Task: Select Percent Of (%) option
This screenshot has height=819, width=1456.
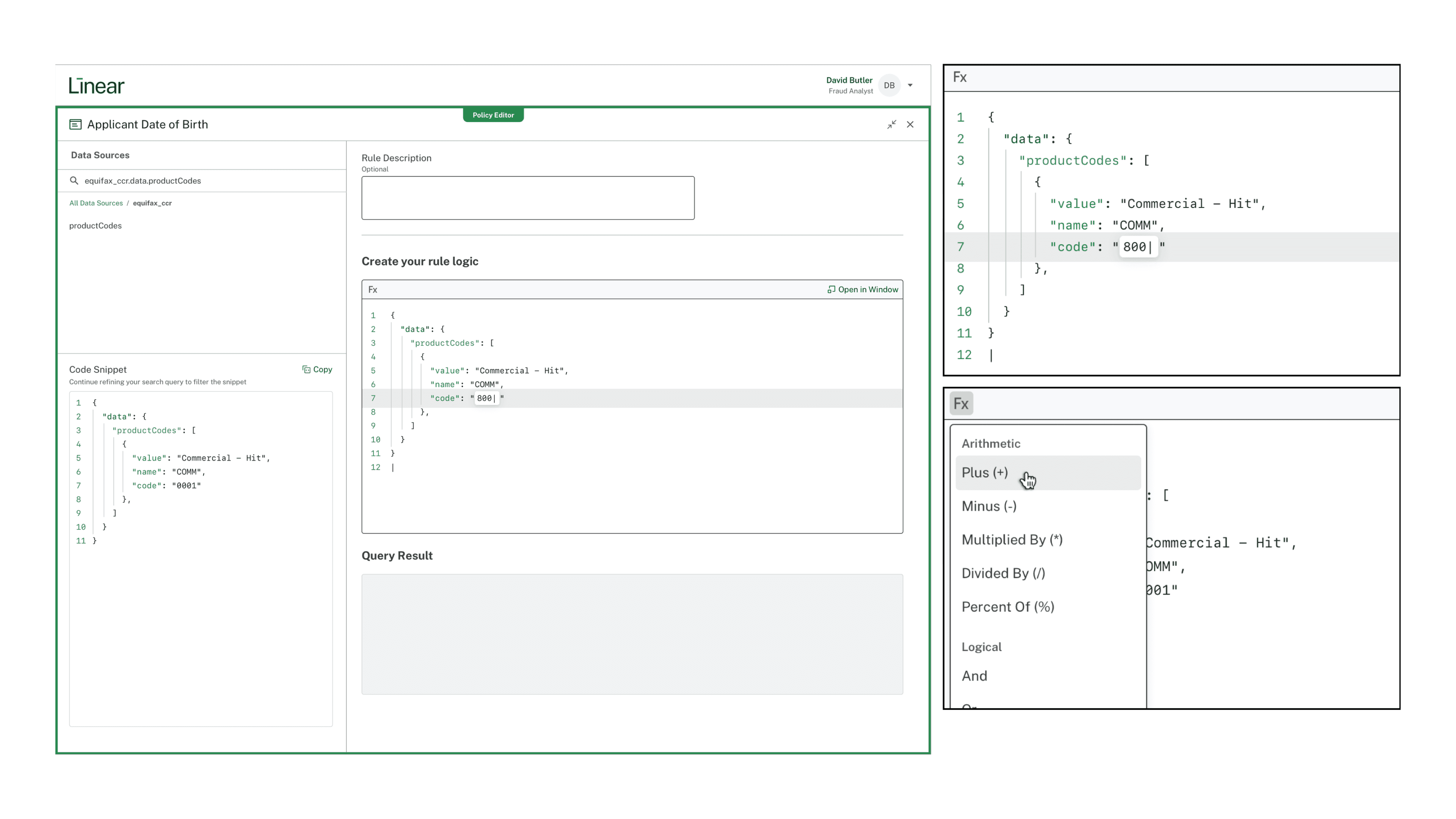Action: pyautogui.click(x=1008, y=607)
